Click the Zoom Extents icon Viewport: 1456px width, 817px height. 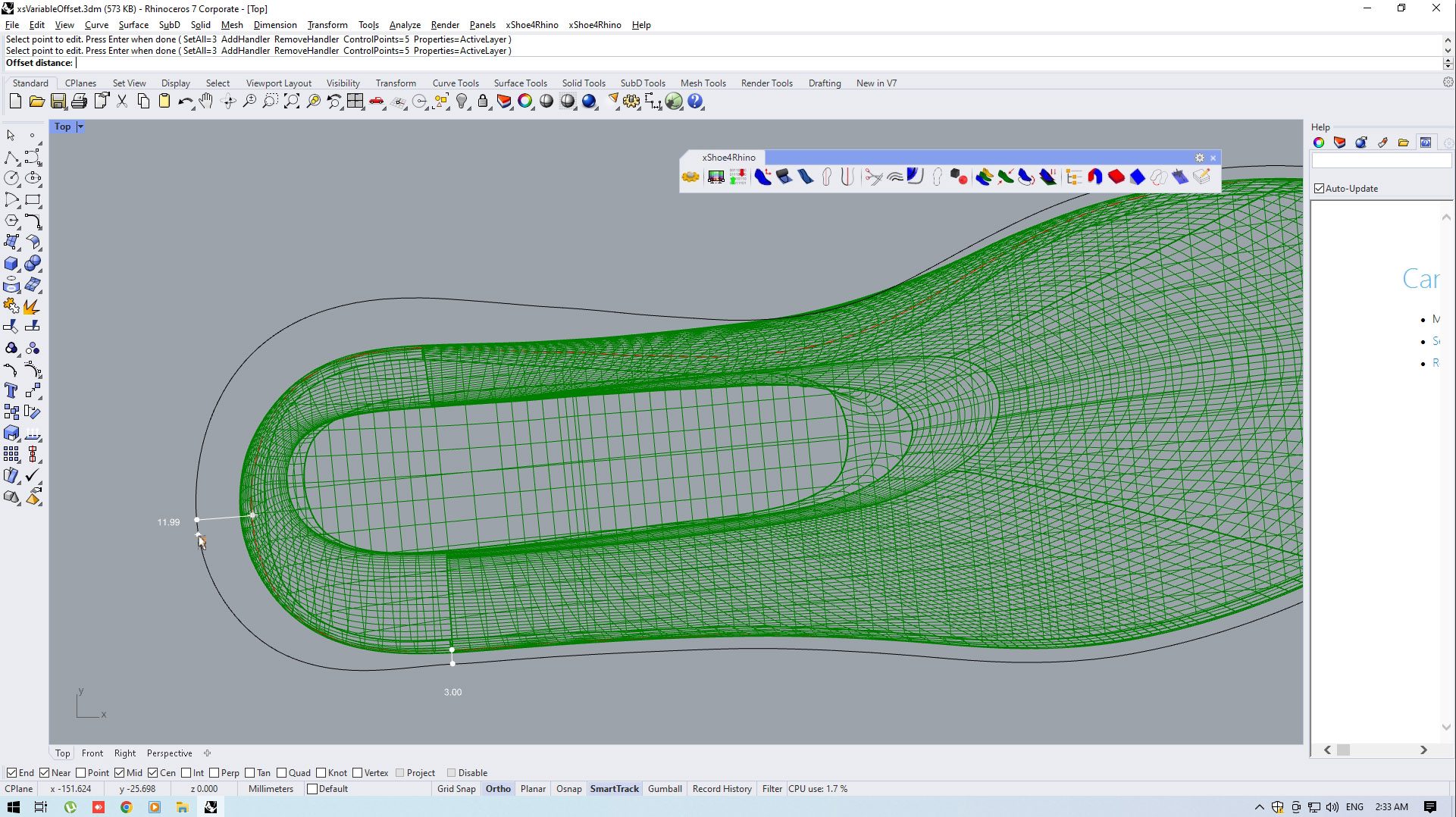[292, 102]
